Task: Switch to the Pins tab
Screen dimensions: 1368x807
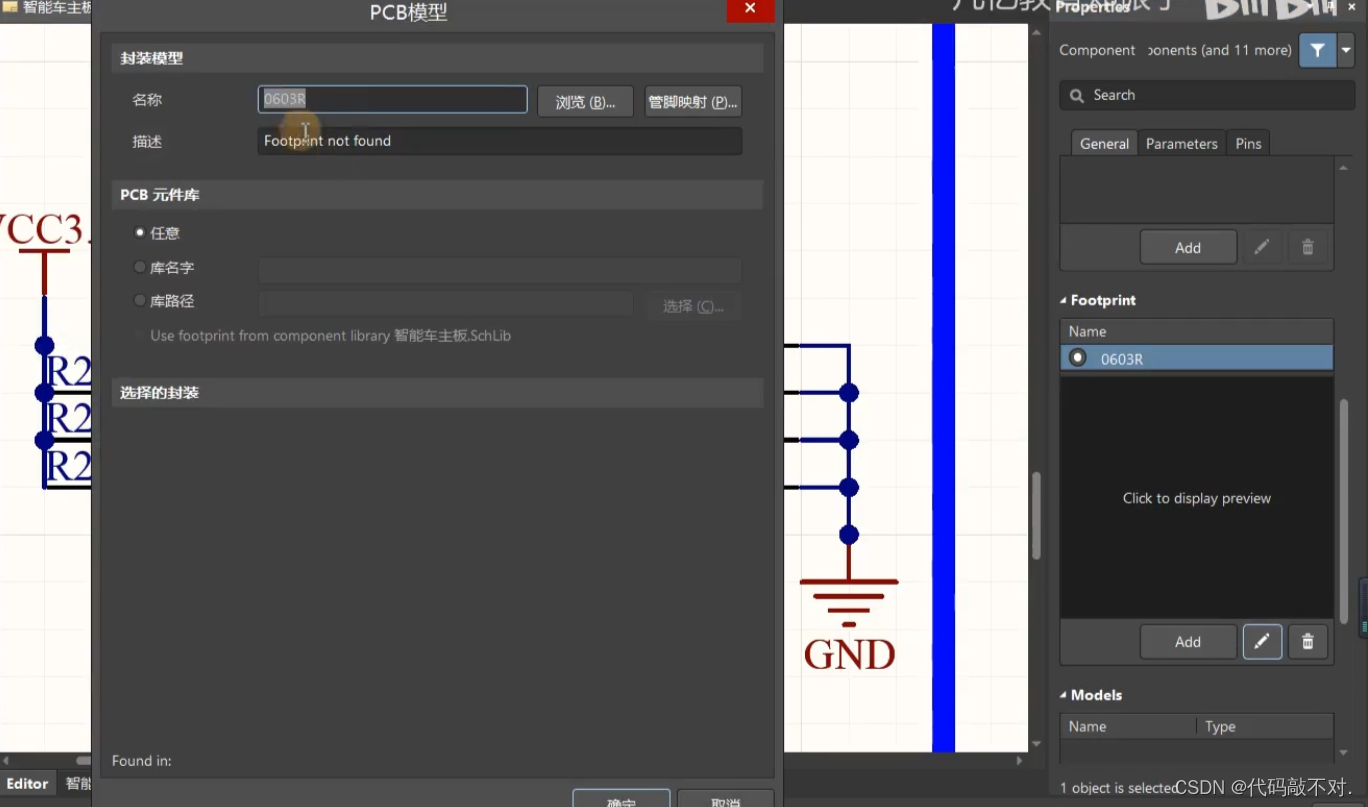Action: (x=1248, y=143)
